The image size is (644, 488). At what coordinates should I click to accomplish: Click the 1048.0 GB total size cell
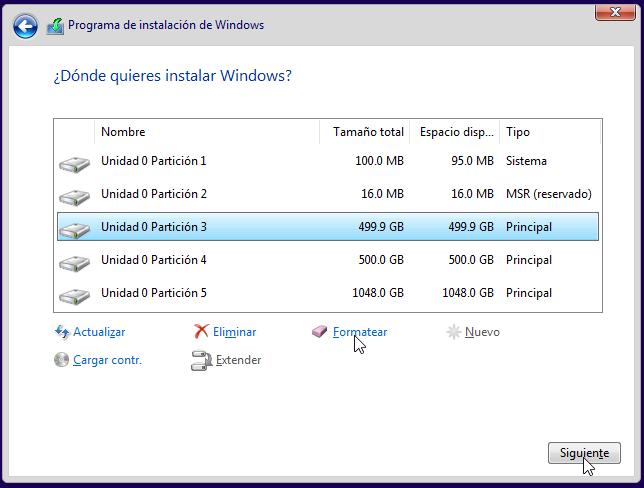(378, 293)
